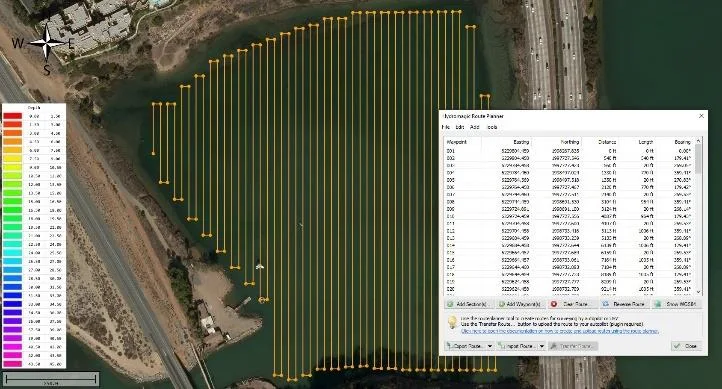Sort by the Distance column header
722x389 pixels.
coord(601,142)
